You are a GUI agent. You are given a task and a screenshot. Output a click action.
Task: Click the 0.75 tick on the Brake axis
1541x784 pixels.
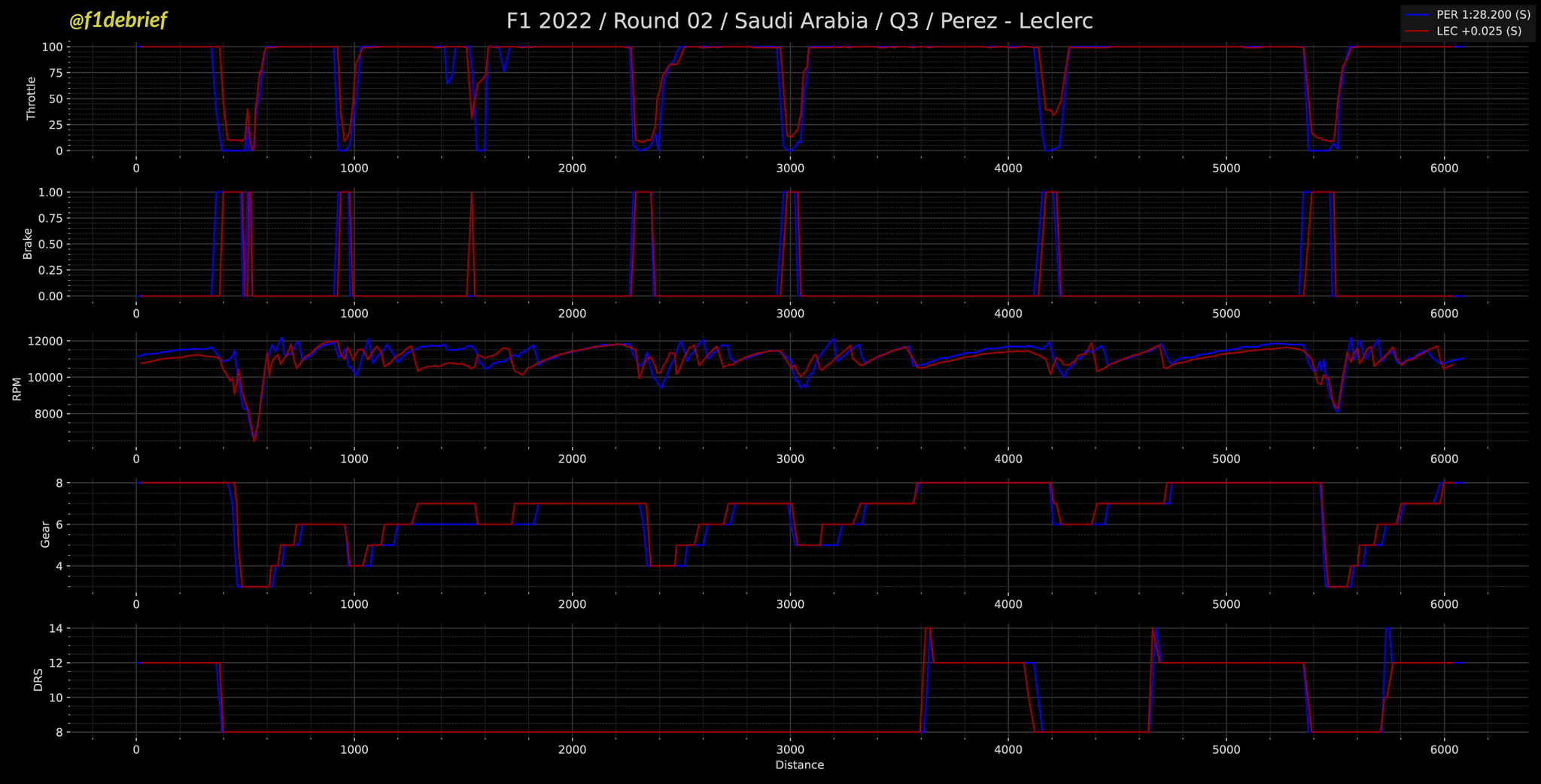click(49, 218)
